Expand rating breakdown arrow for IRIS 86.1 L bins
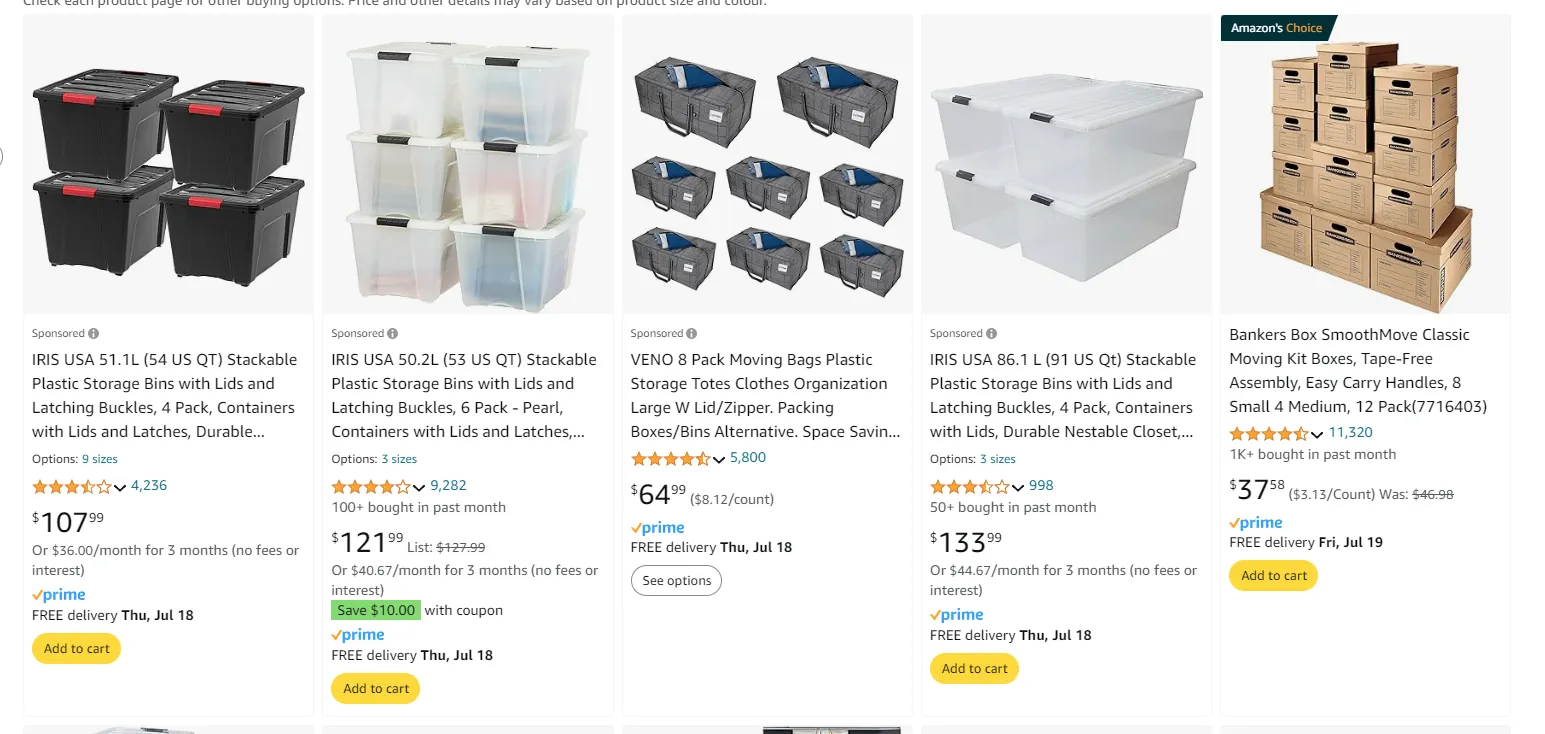The width and height of the screenshot is (1545, 734). coord(1018,488)
